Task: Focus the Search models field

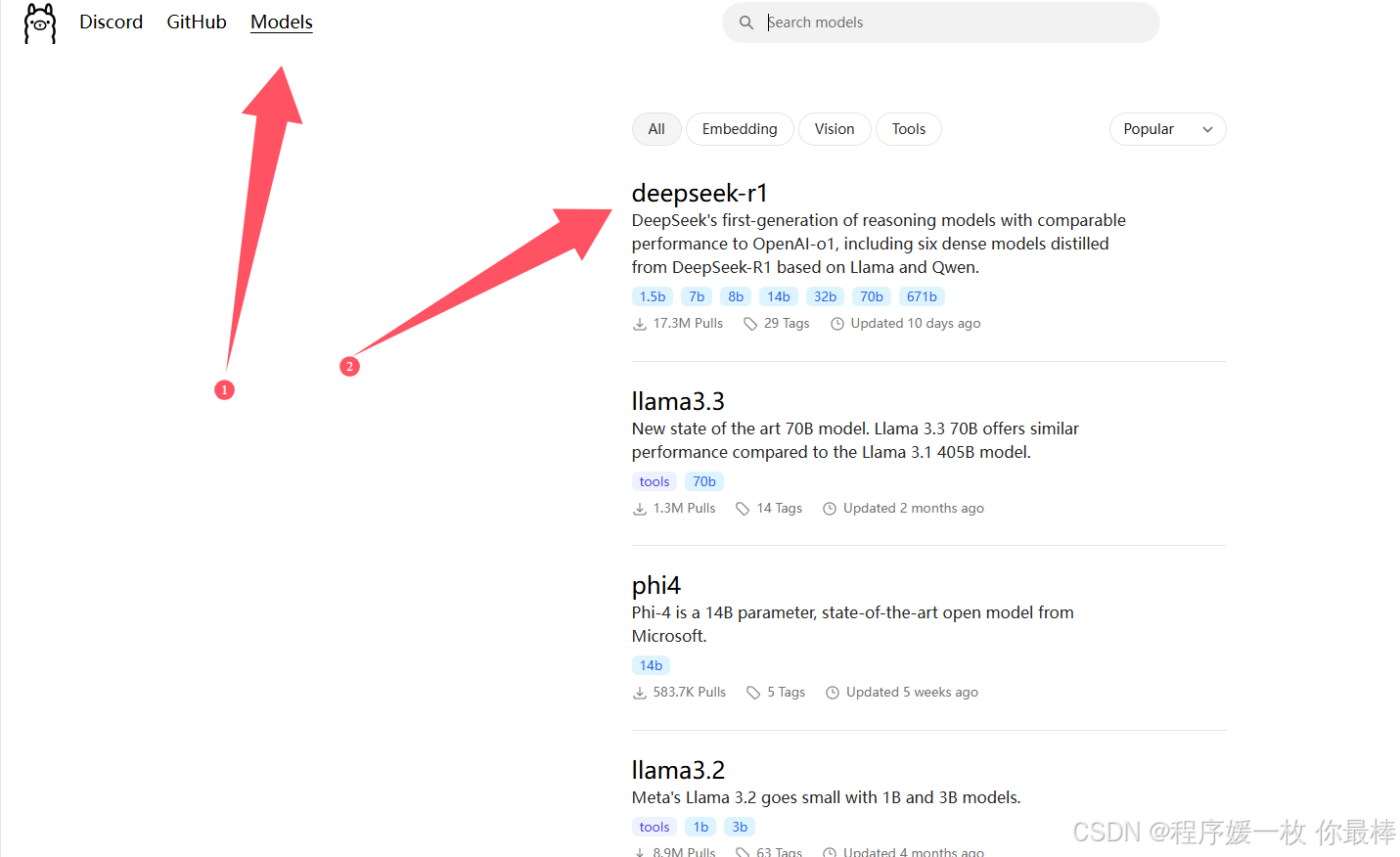Action: (940, 23)
